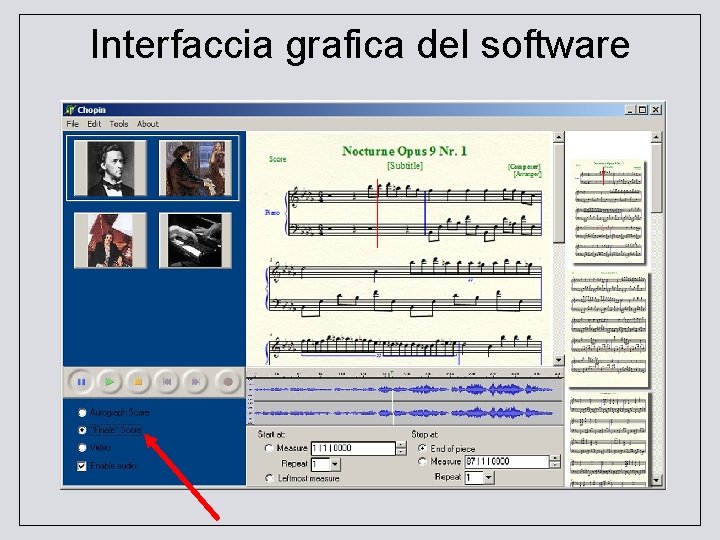Click the lower waveform audio track
The height and width of the screenshot is (540, 720).
coord(406,413)
